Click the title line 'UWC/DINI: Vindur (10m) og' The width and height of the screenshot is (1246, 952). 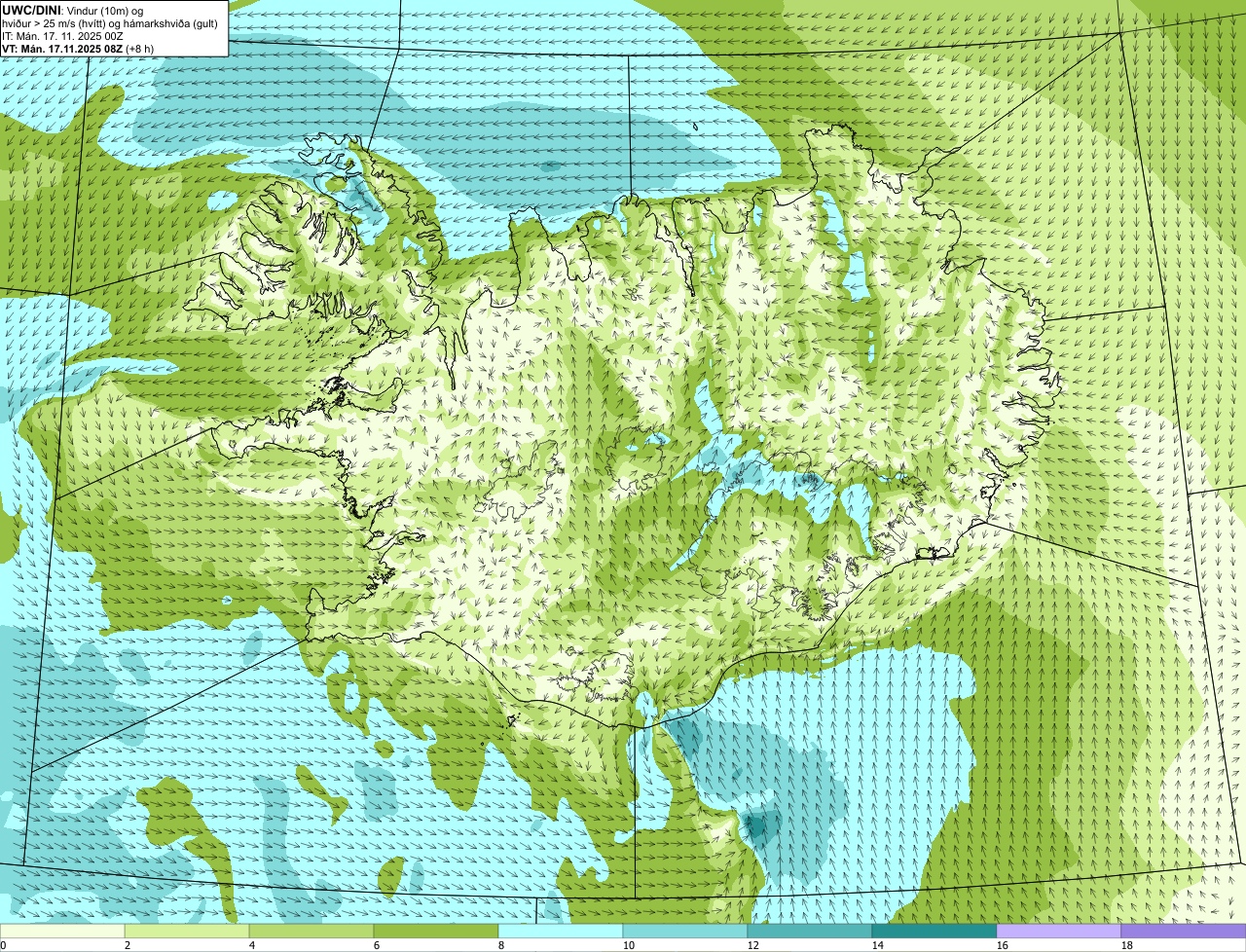tap(73, 10)
